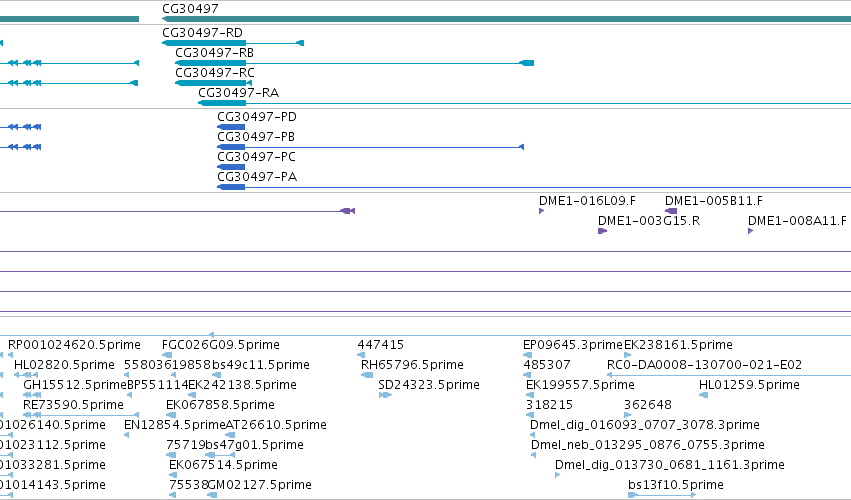Open EST RE73590.5prime label
Image resolution: width=851 pixels, height=500 pixels.
coord(73,405)
